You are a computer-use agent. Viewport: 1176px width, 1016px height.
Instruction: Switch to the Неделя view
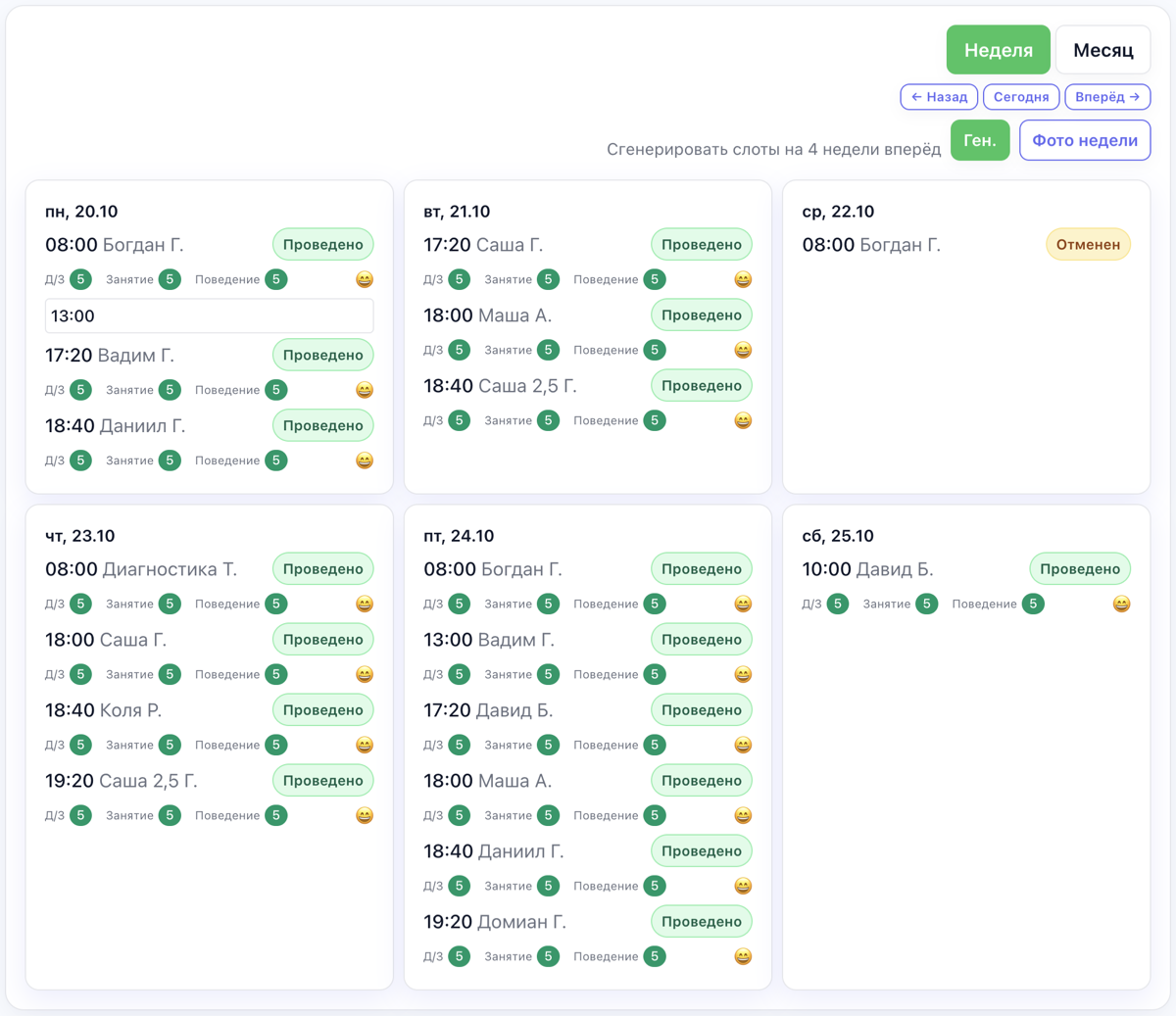point(998,50)
